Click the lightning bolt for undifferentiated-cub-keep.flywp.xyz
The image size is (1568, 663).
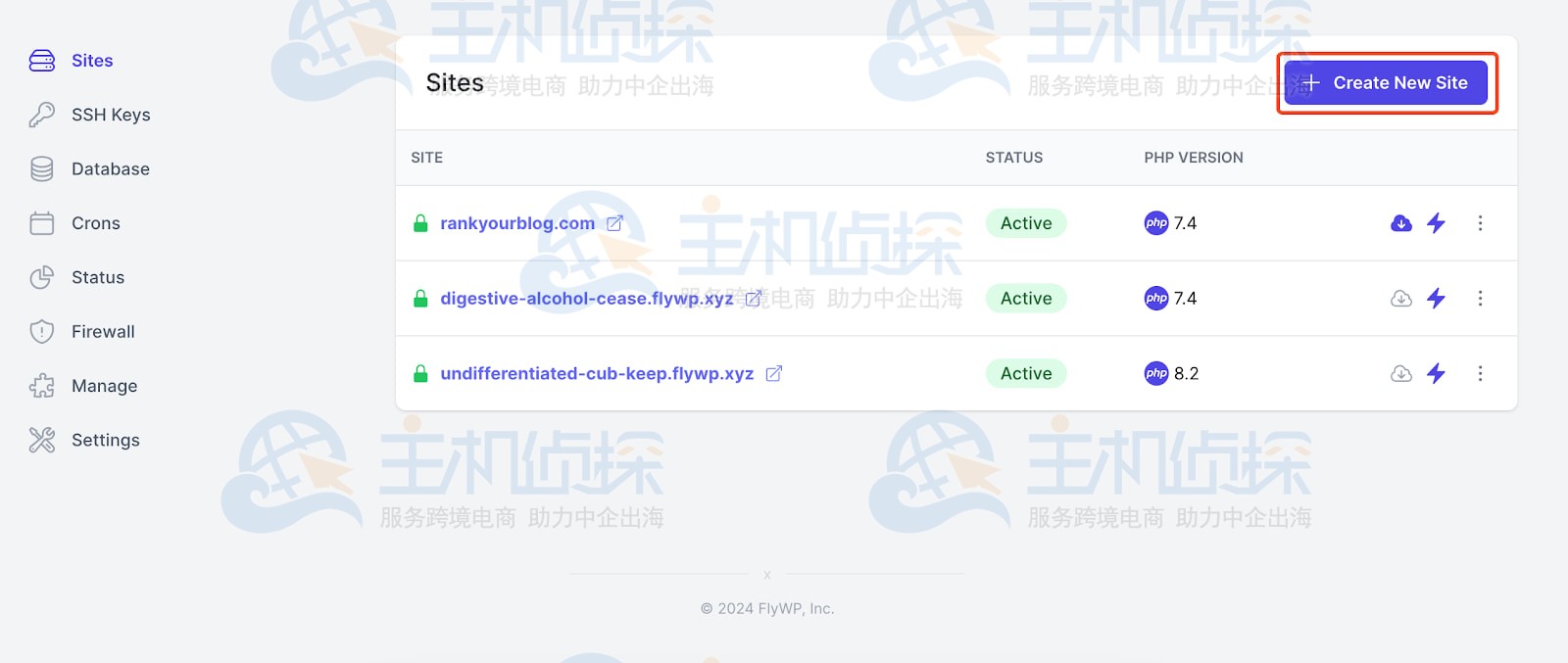click(1437, 373)
